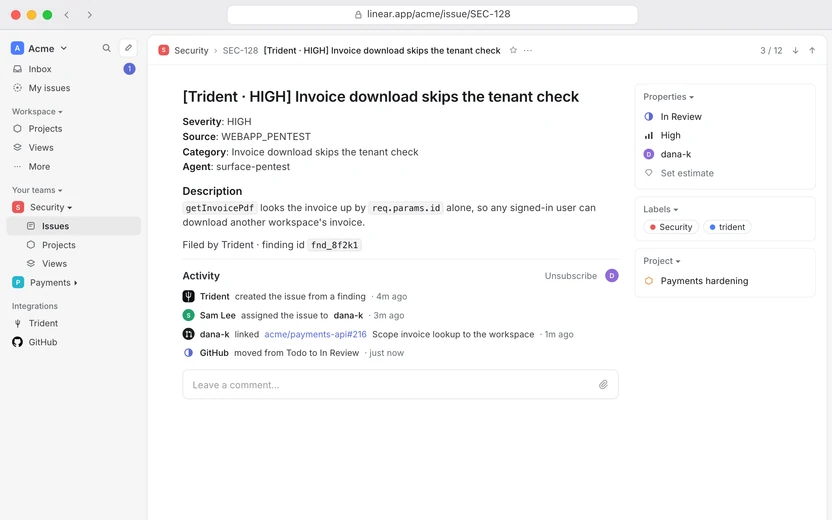Select Issues under Security team
The height and width of the screenshot is (520, 832).
coord(74,226)
